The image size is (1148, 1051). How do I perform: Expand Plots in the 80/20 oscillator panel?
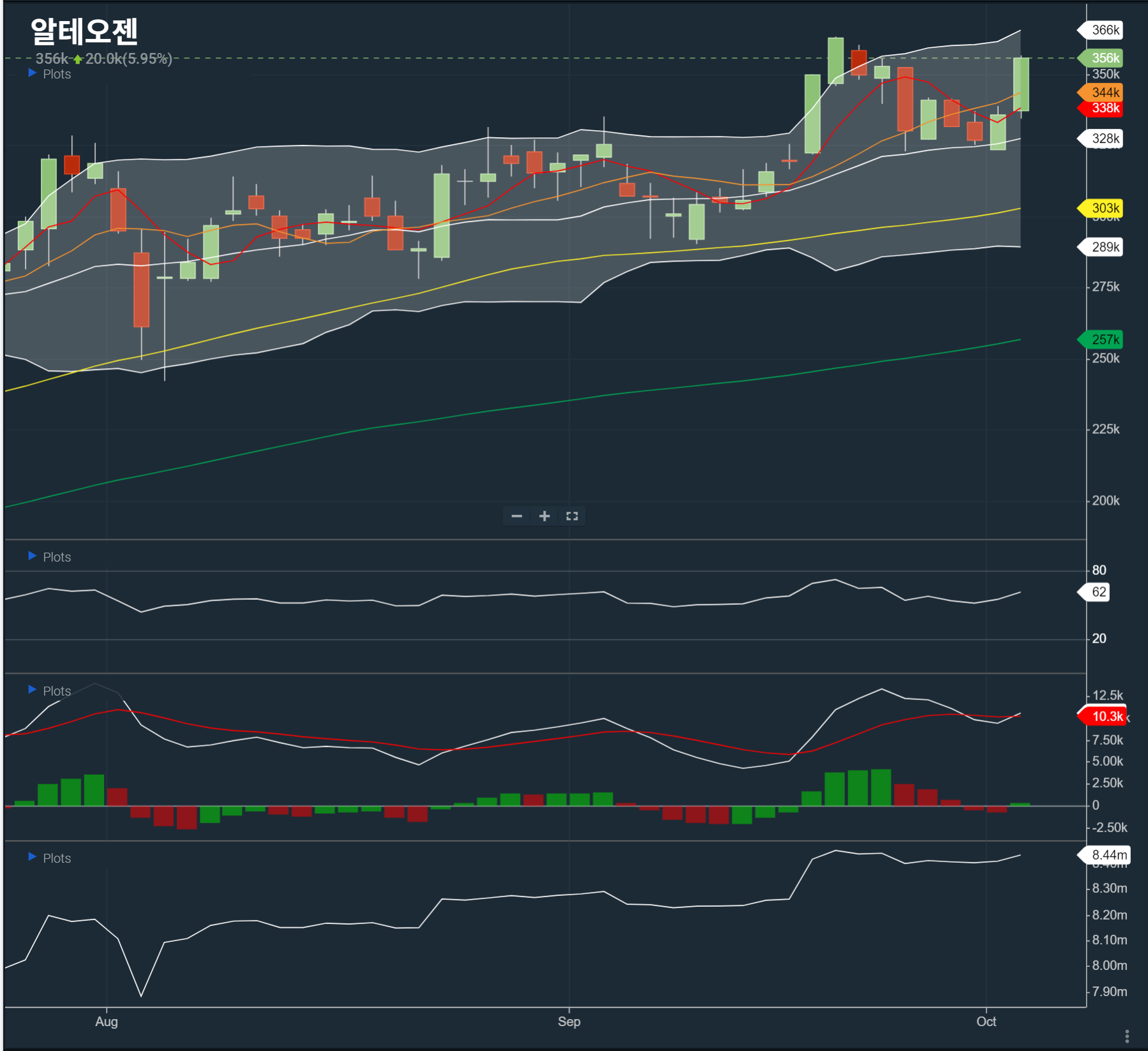50,557
